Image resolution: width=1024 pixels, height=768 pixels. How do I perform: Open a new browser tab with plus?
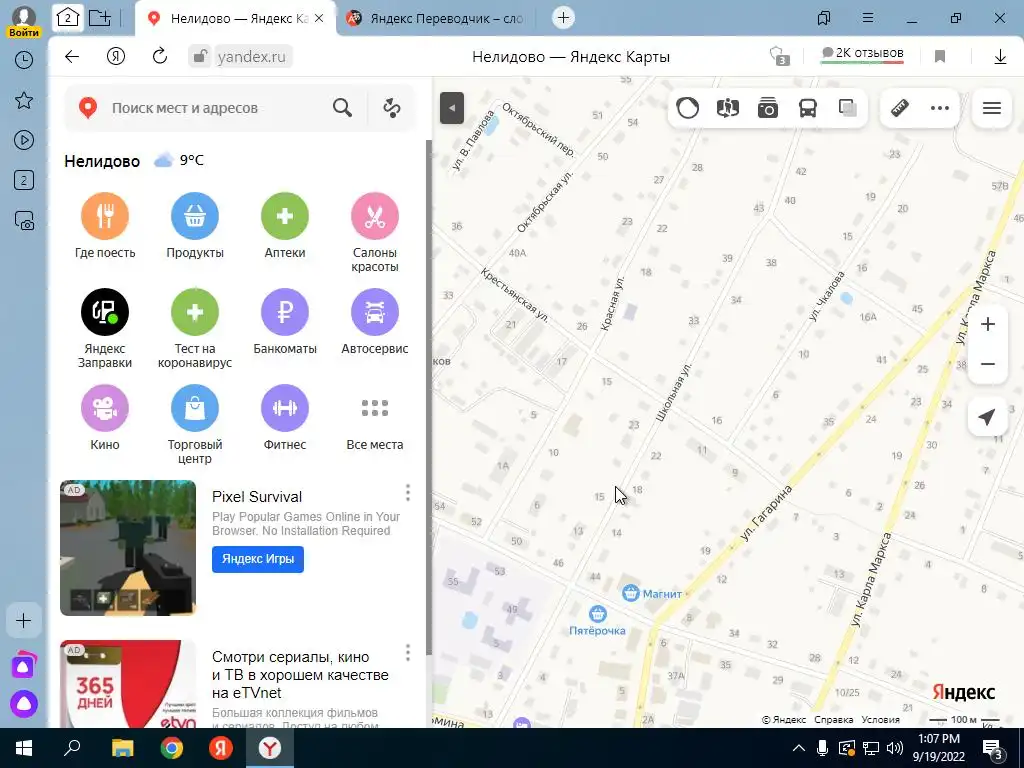point(564,18)
